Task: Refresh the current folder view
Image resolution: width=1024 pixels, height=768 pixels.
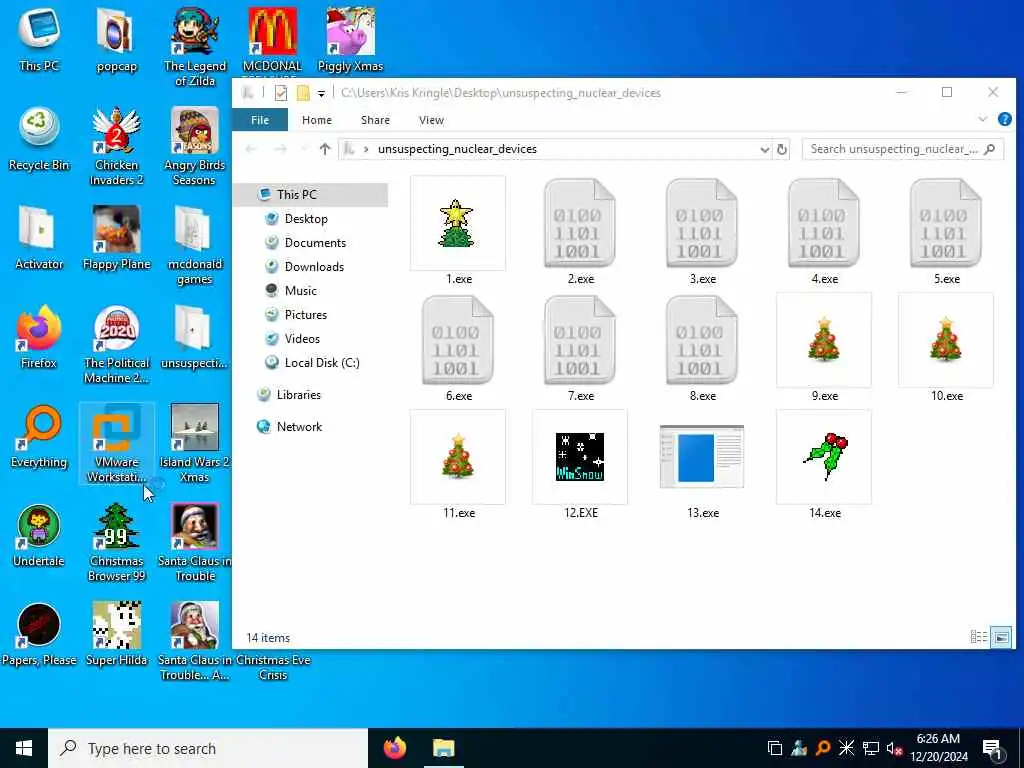Action: point(781,150)
